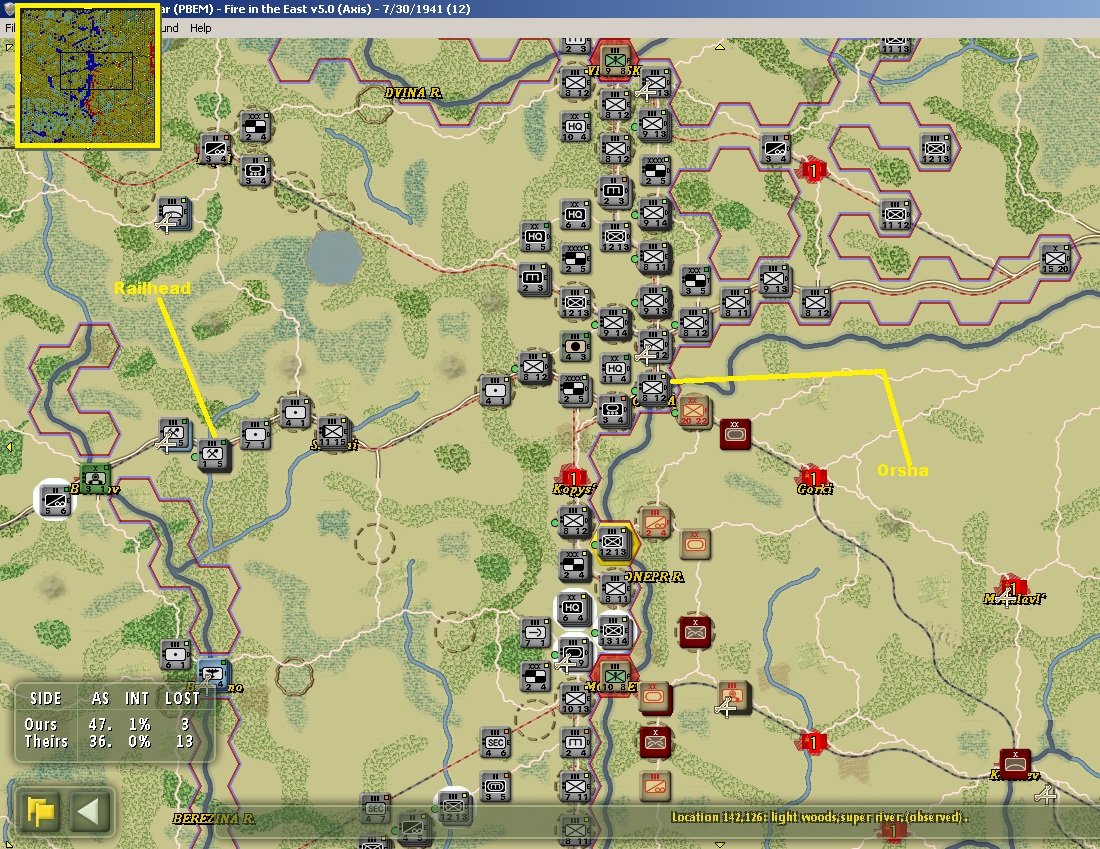Screen dimensions: 1100x849
Task: Select the green garrison unit 10 8 at Mogilev
Action: coord(615,676)
